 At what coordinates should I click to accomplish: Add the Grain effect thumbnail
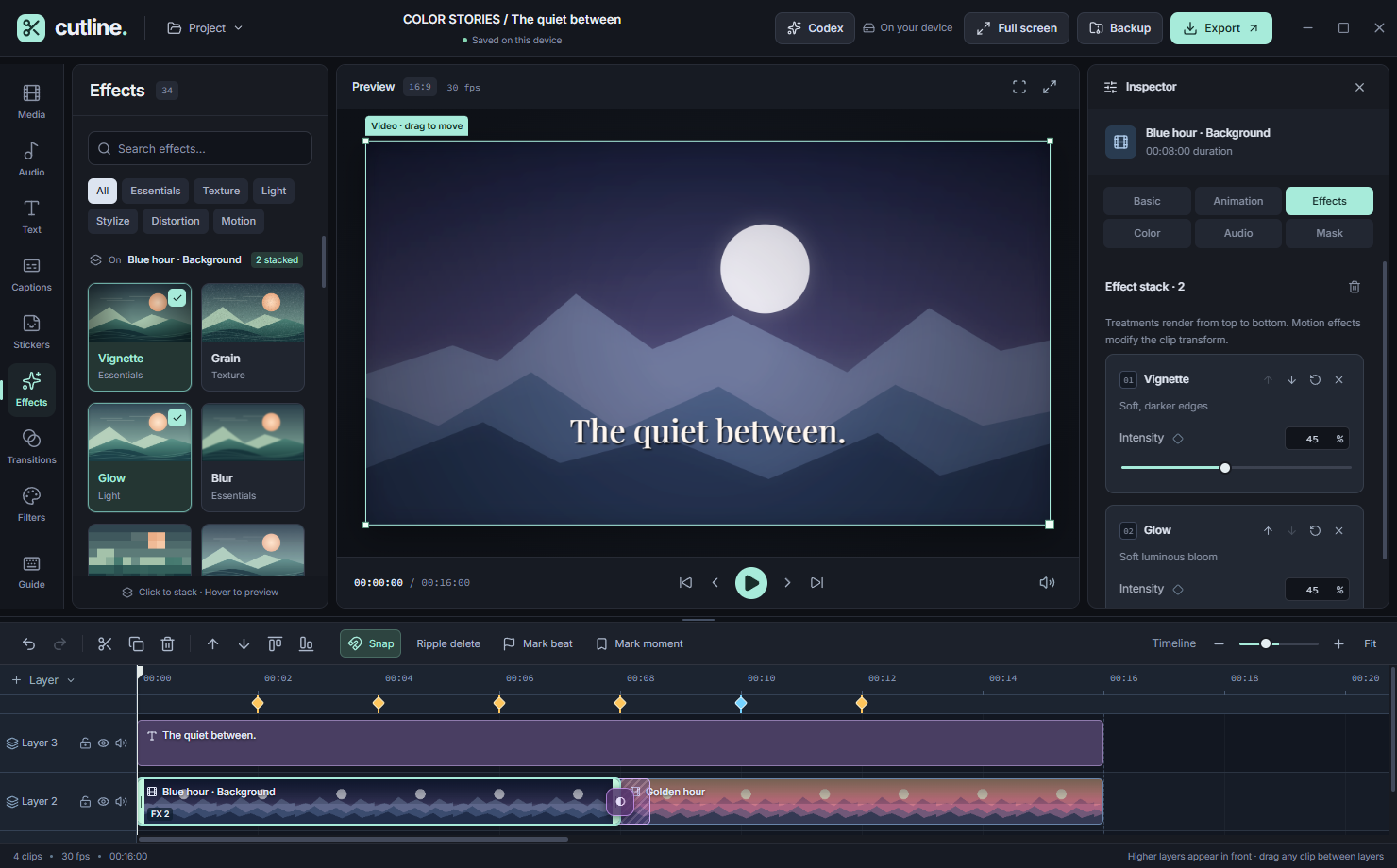coord(253,337)
